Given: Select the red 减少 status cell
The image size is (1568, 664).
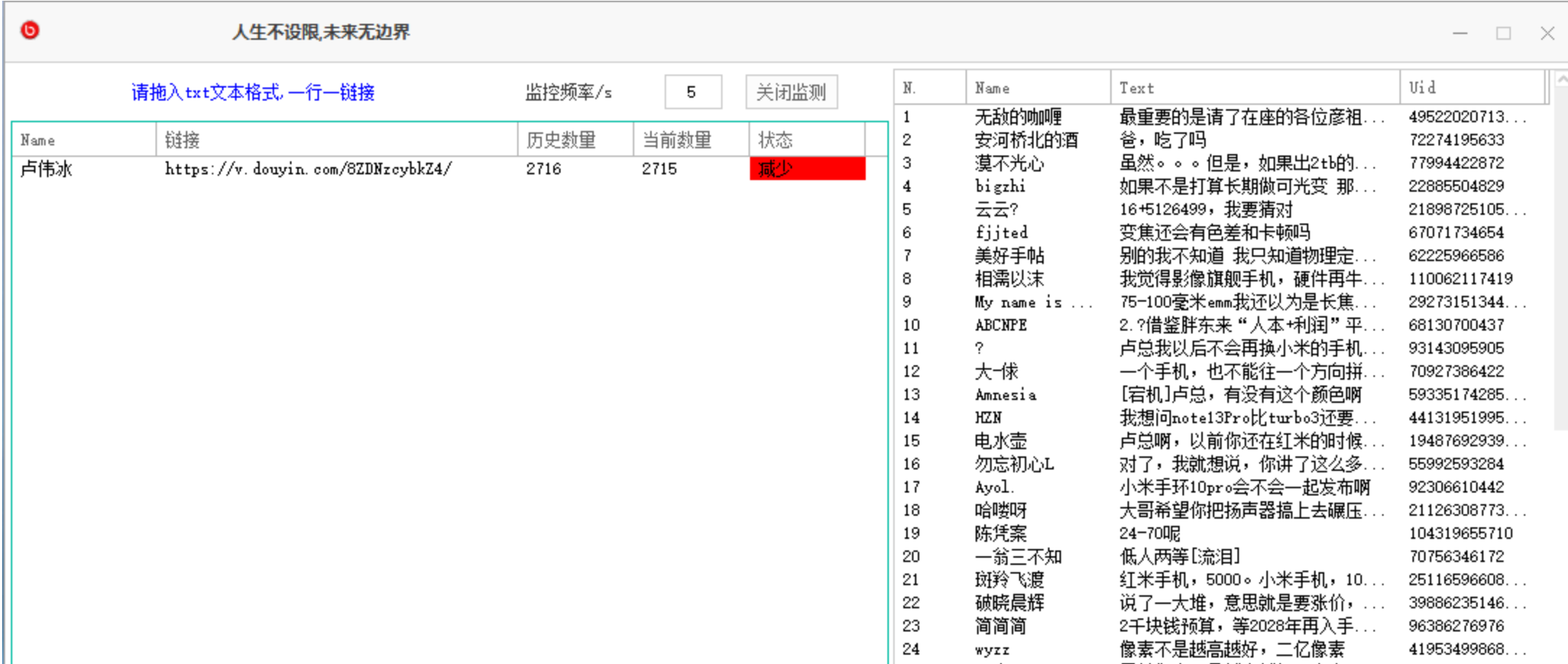Looking at the screenshot, I should coord(806,169).
